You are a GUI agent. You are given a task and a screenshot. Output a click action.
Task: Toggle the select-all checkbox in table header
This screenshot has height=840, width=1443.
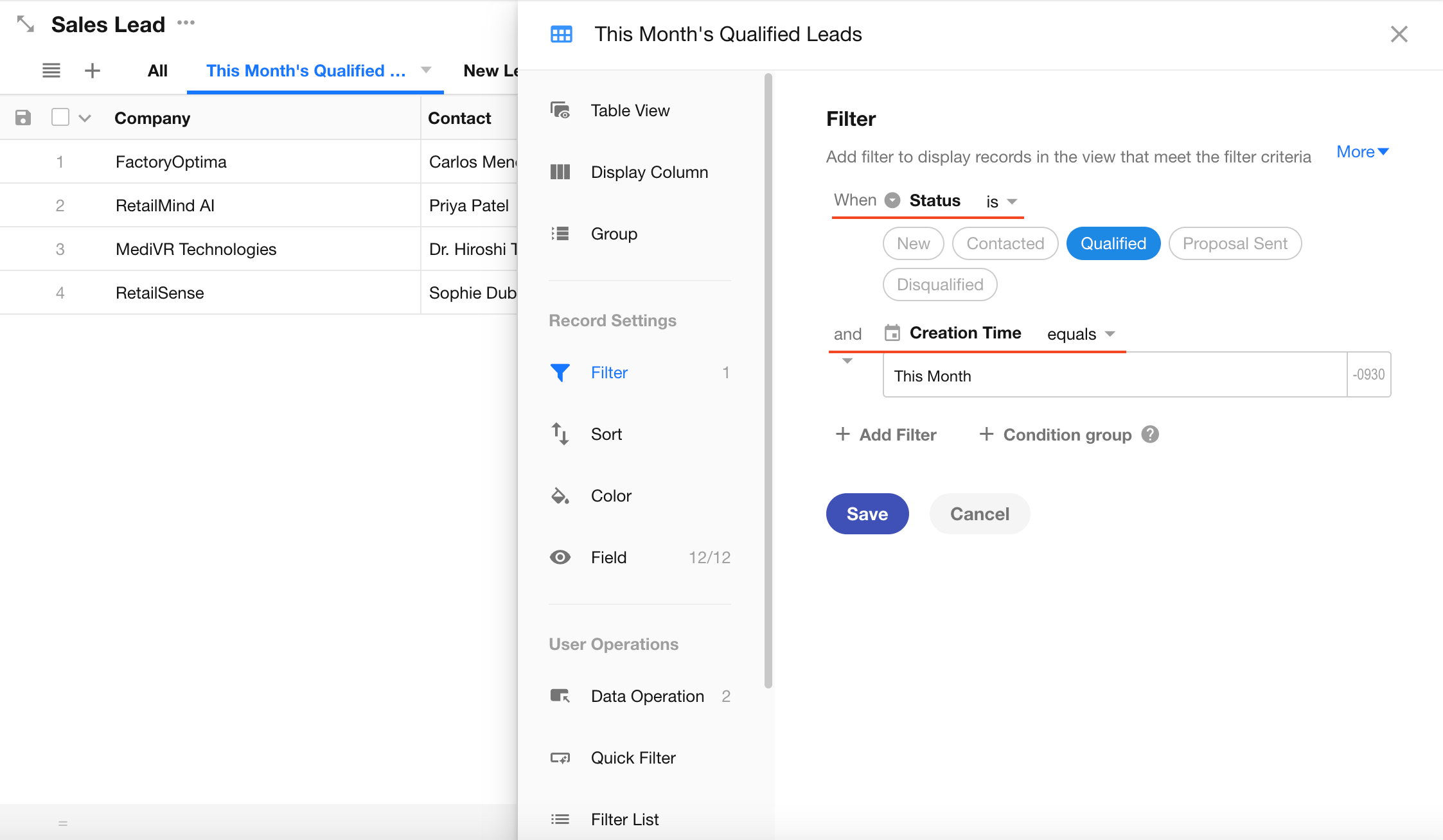tap(60, 118)
